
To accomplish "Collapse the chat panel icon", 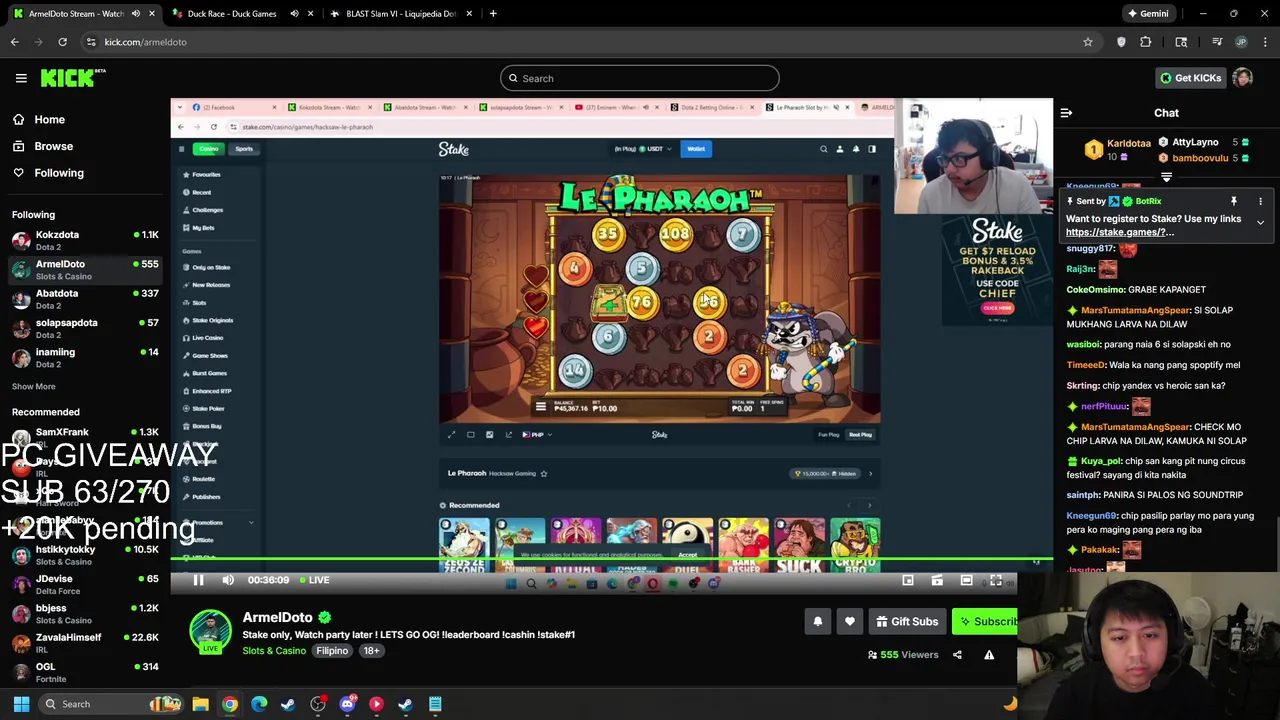I will (1066, 113).
